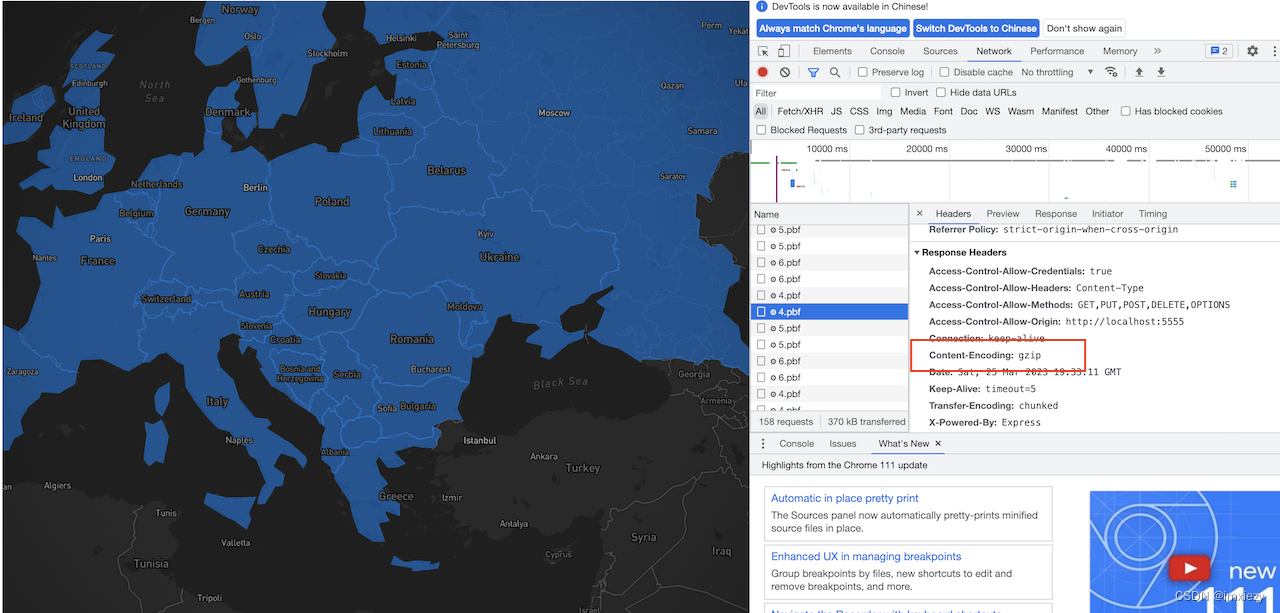Stop recording the network log
The width and height of the screenshot is (1280, 613).
(x=763, y=72)
